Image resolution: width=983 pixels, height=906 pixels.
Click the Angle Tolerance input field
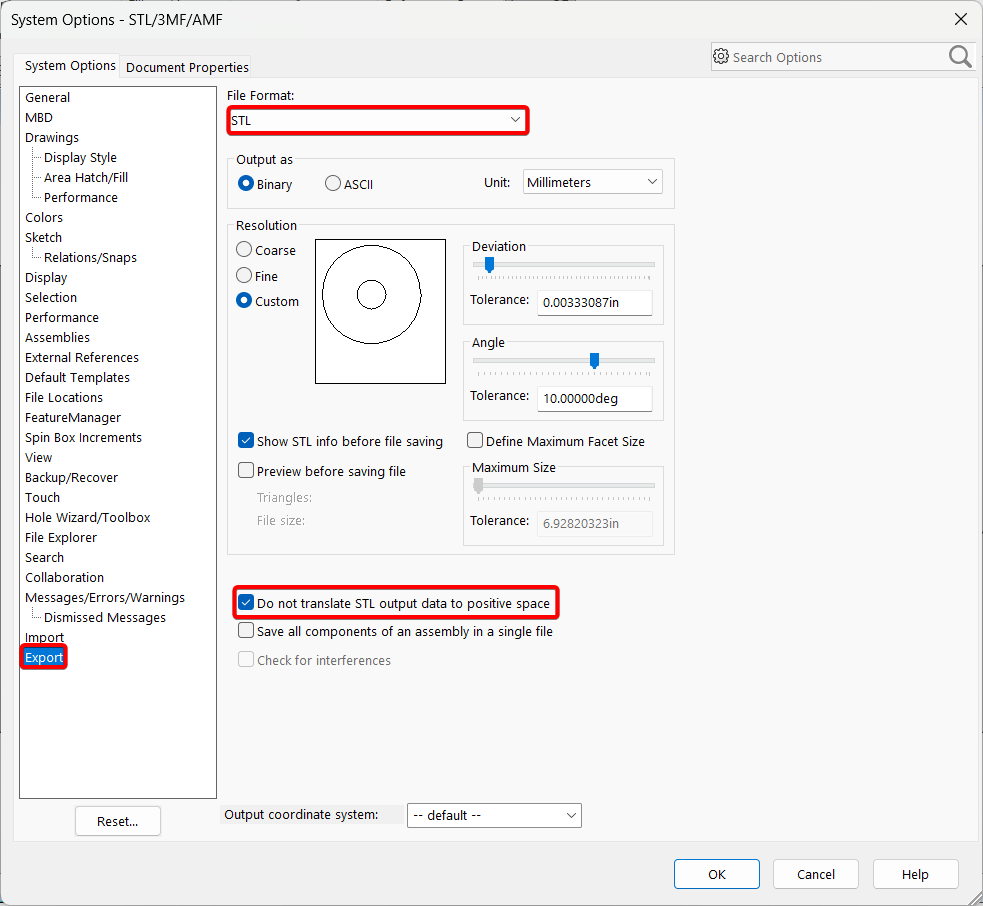click(594, 399)
